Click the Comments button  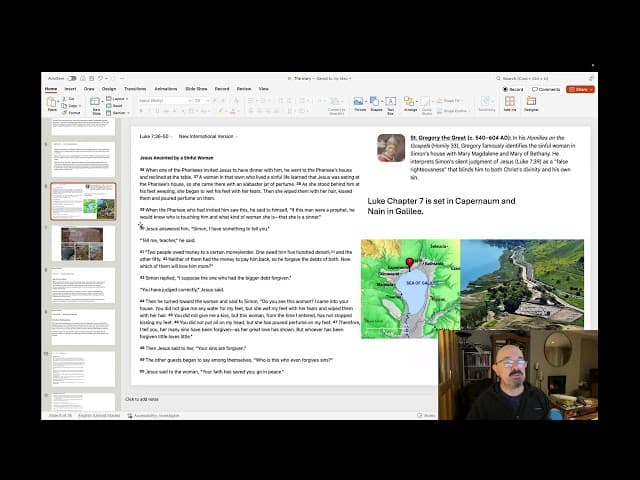[547, 88]
